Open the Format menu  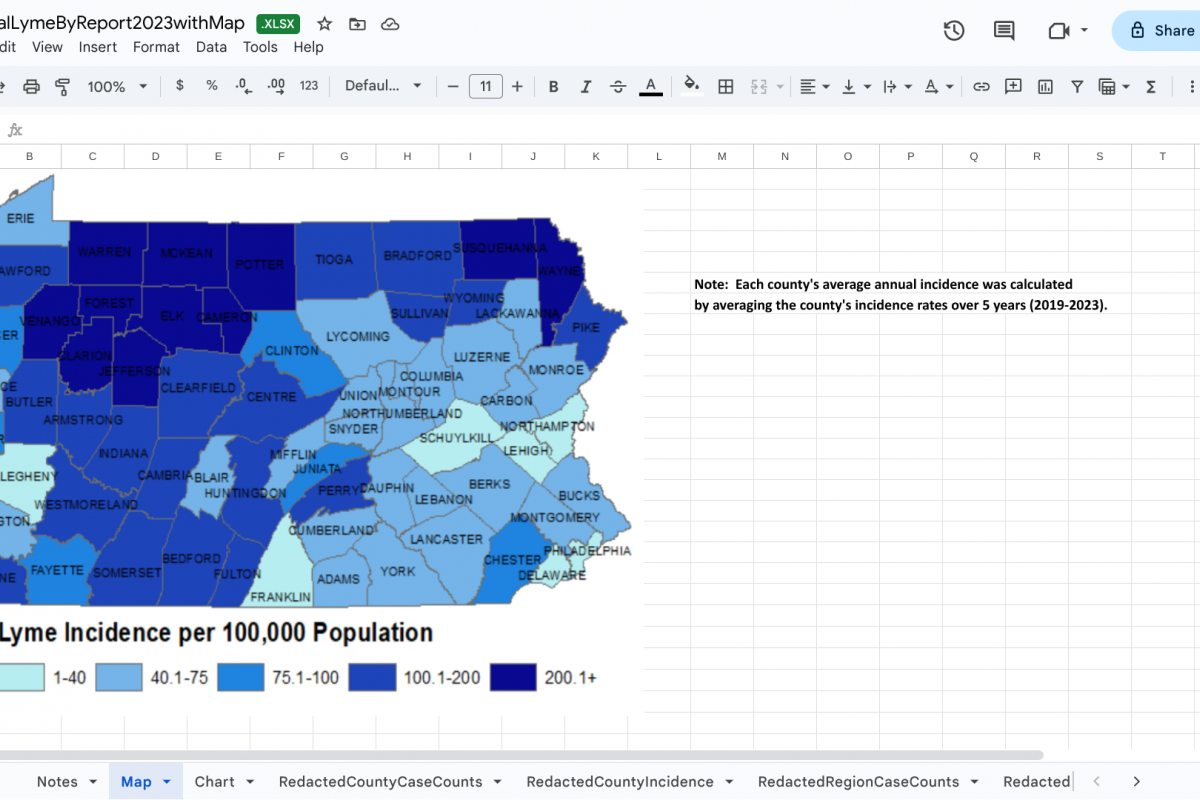(x=156, y=47)
